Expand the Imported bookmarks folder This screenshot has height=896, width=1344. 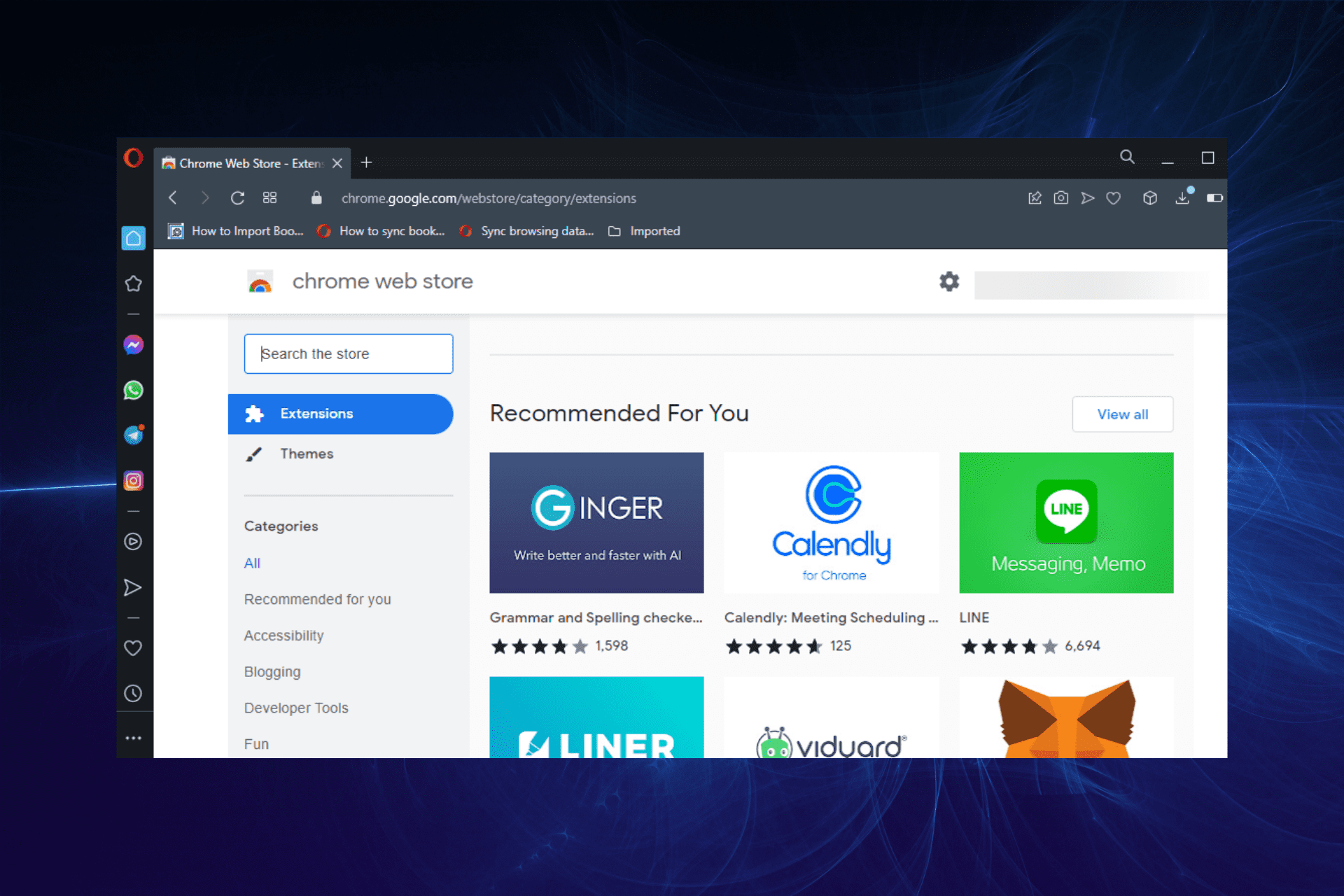(x=644, y=231)
